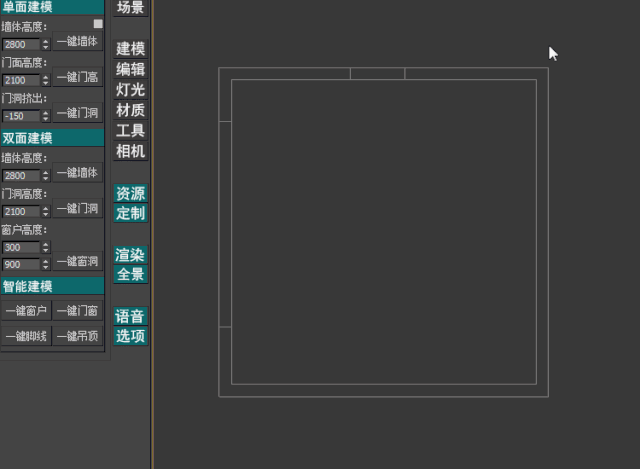The height and width of the screenshot is (469, 640).
Task: Open the 相机 tab
Action: pyautogui.click(x=131, y=151)
